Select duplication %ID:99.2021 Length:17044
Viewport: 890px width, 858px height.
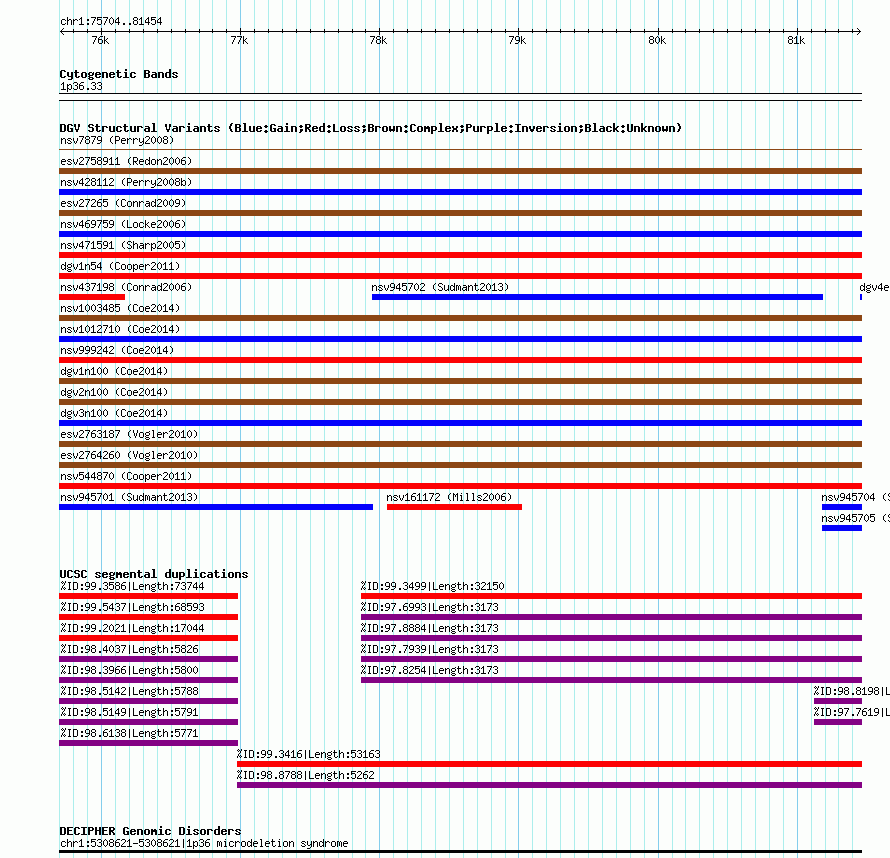pos(148,638)
